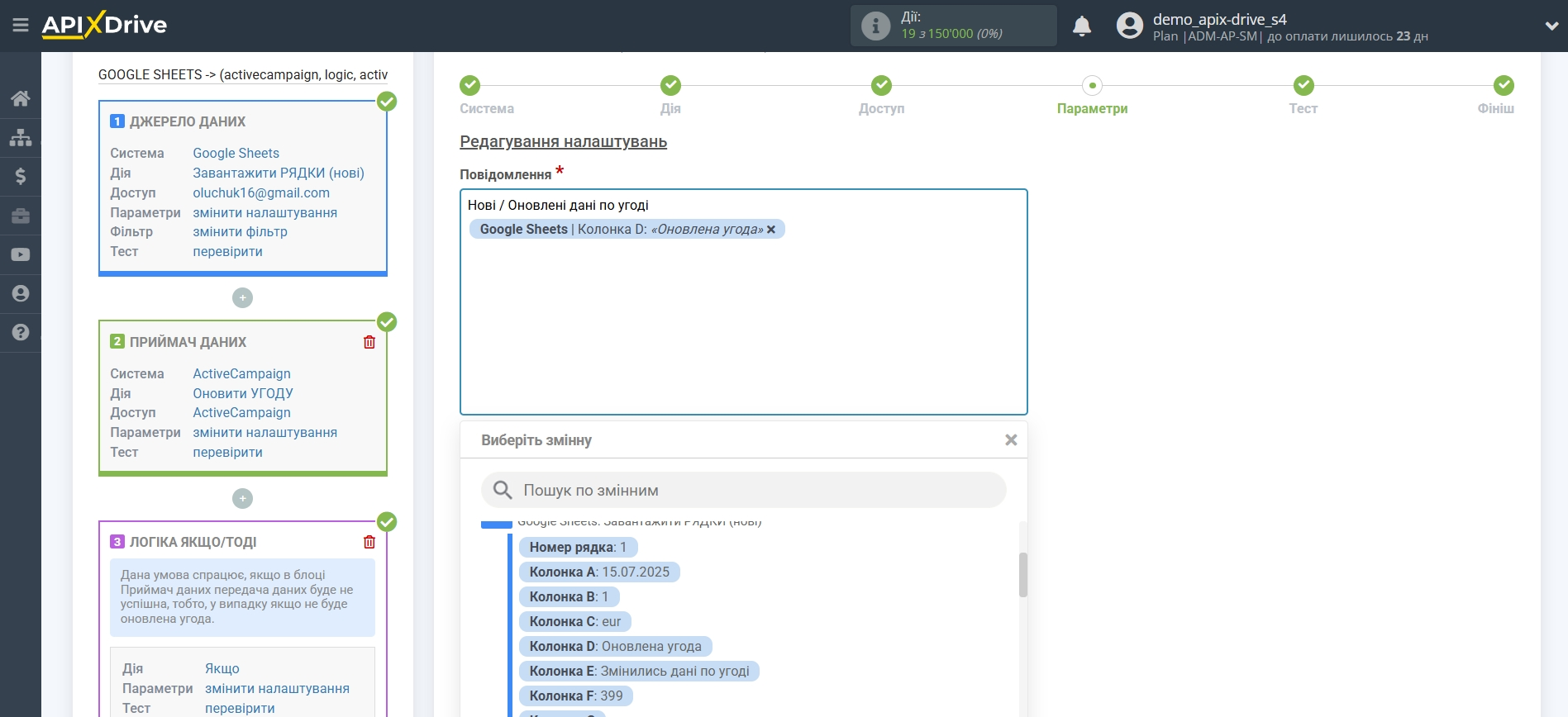Open the Якщо action link
The width and height of the screenshot is (1568, 717).
pyautogui.click(x=222, y=668)
